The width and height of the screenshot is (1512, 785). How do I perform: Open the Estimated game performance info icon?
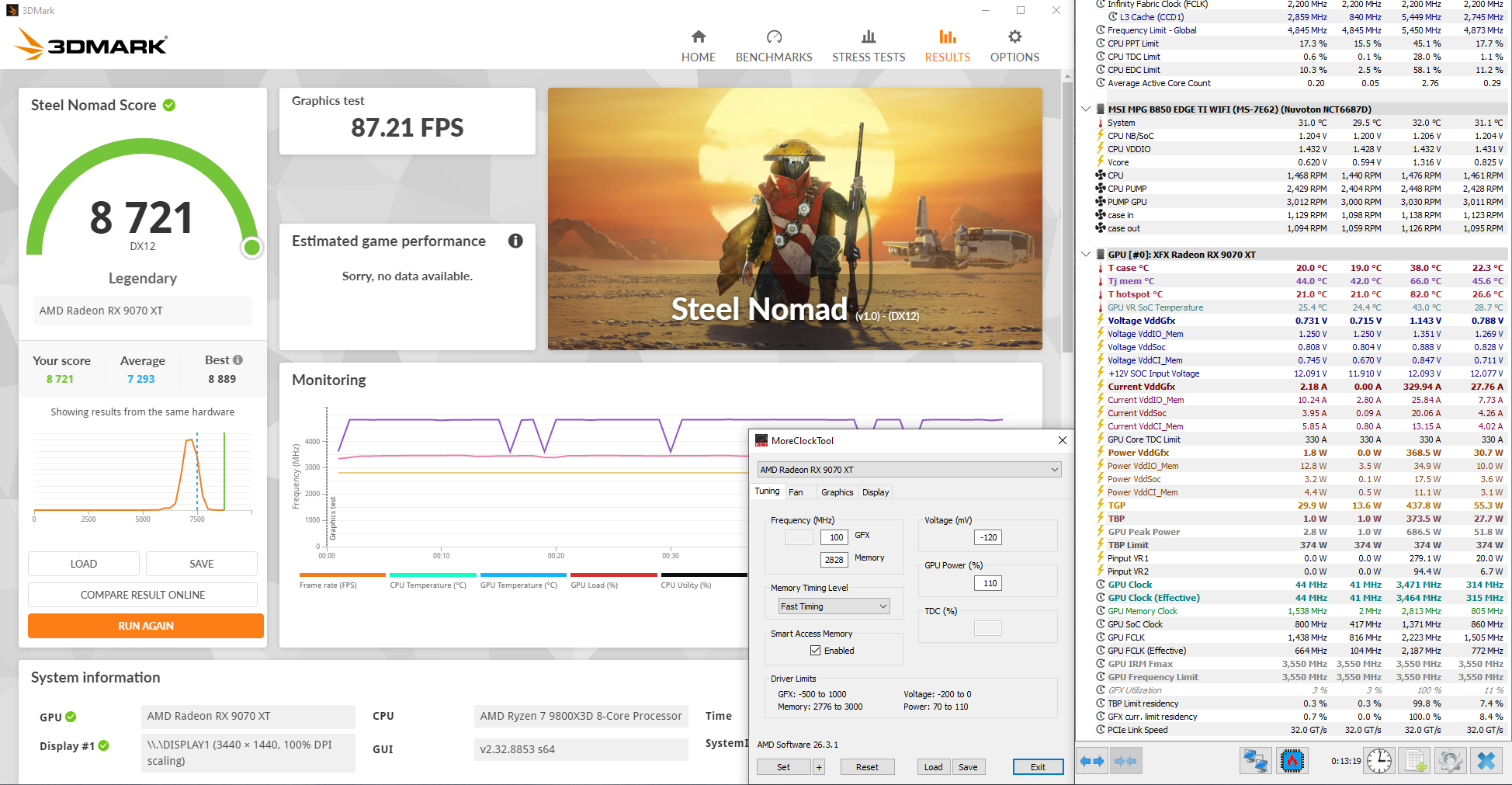click(515, 241)
